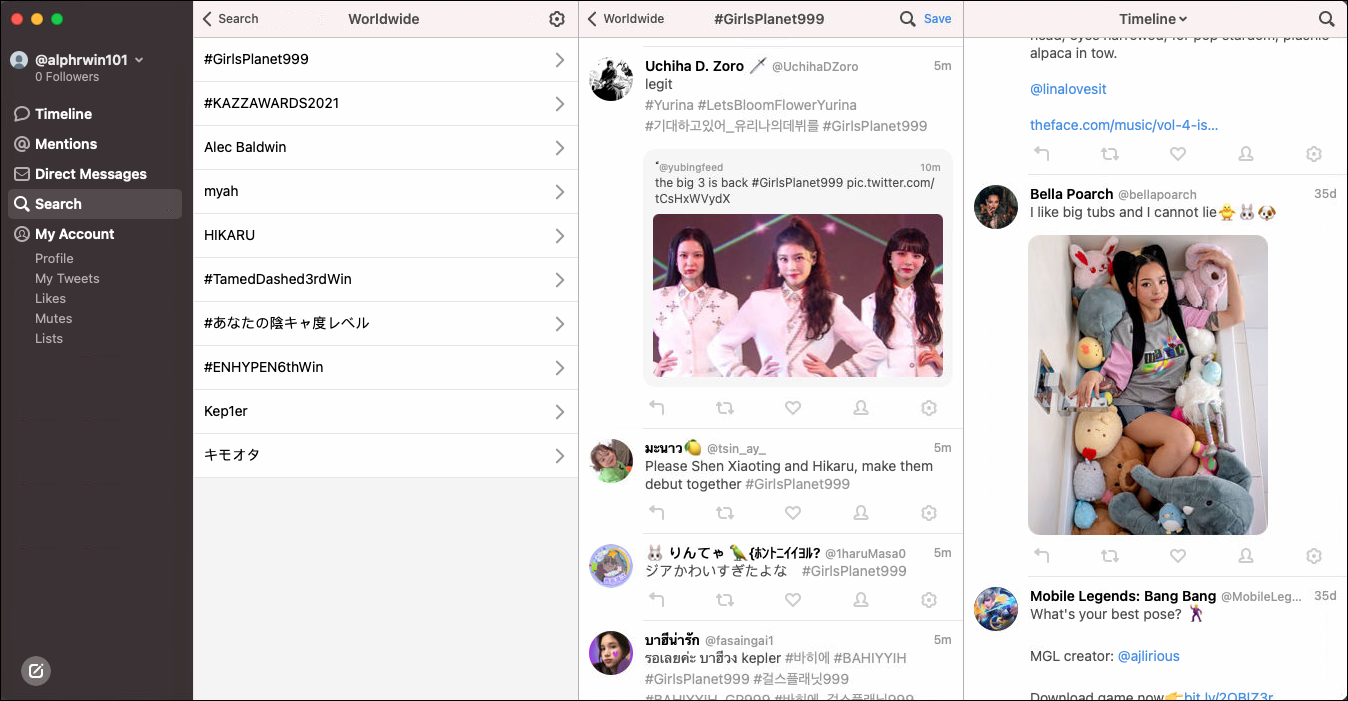The width and height of the screenshot is (1348, 701).
Task: Open gear options on Bella Poarch tweet
Action: [x=1314, y=556]
